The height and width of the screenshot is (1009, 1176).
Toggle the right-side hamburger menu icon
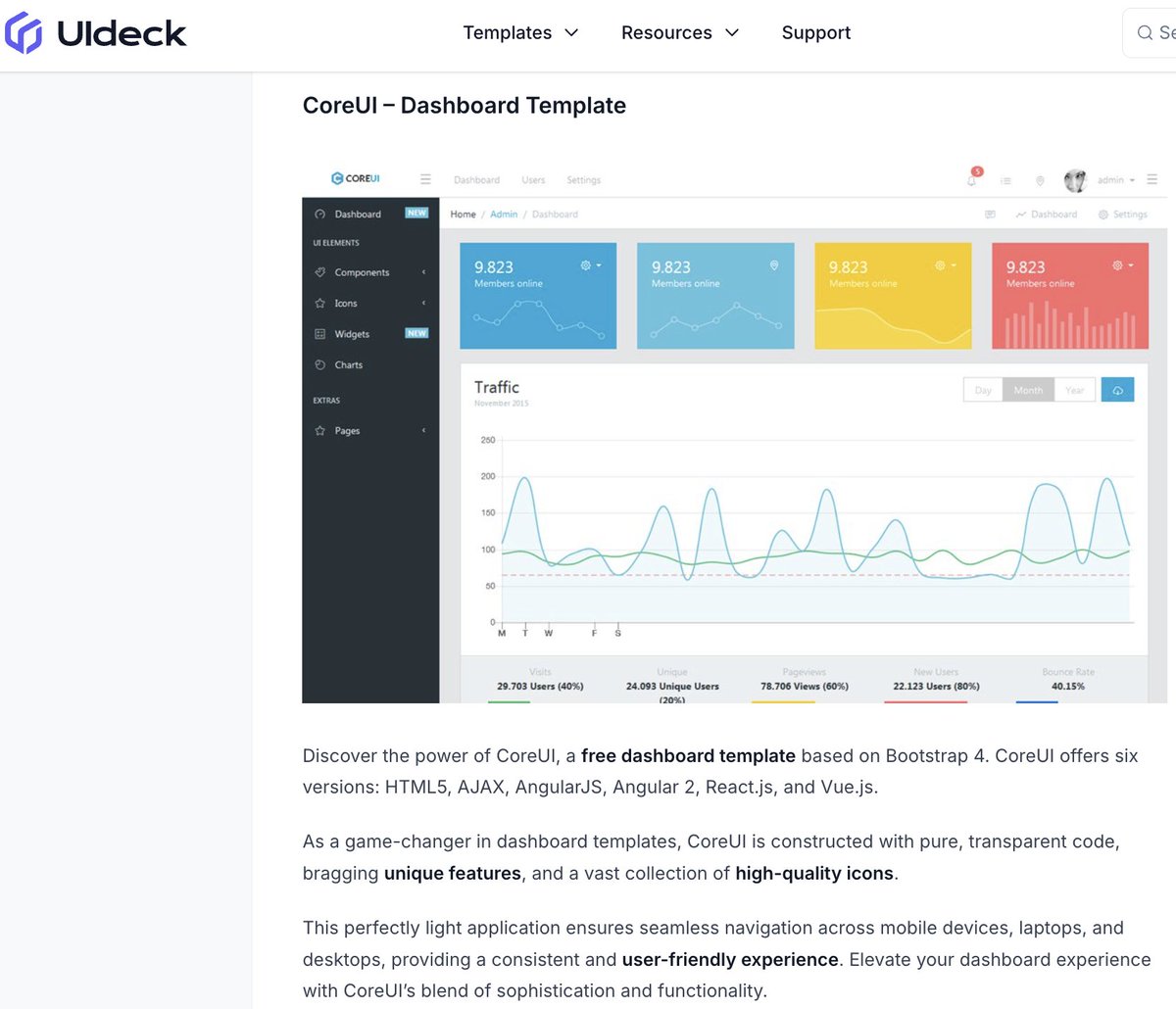pos(1152,179)
